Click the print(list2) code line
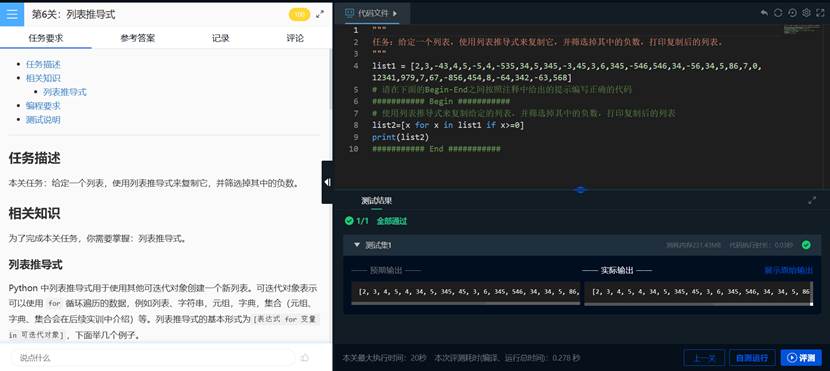The width and height of the screenshot is (830, 371). click(x=401, y=137)
